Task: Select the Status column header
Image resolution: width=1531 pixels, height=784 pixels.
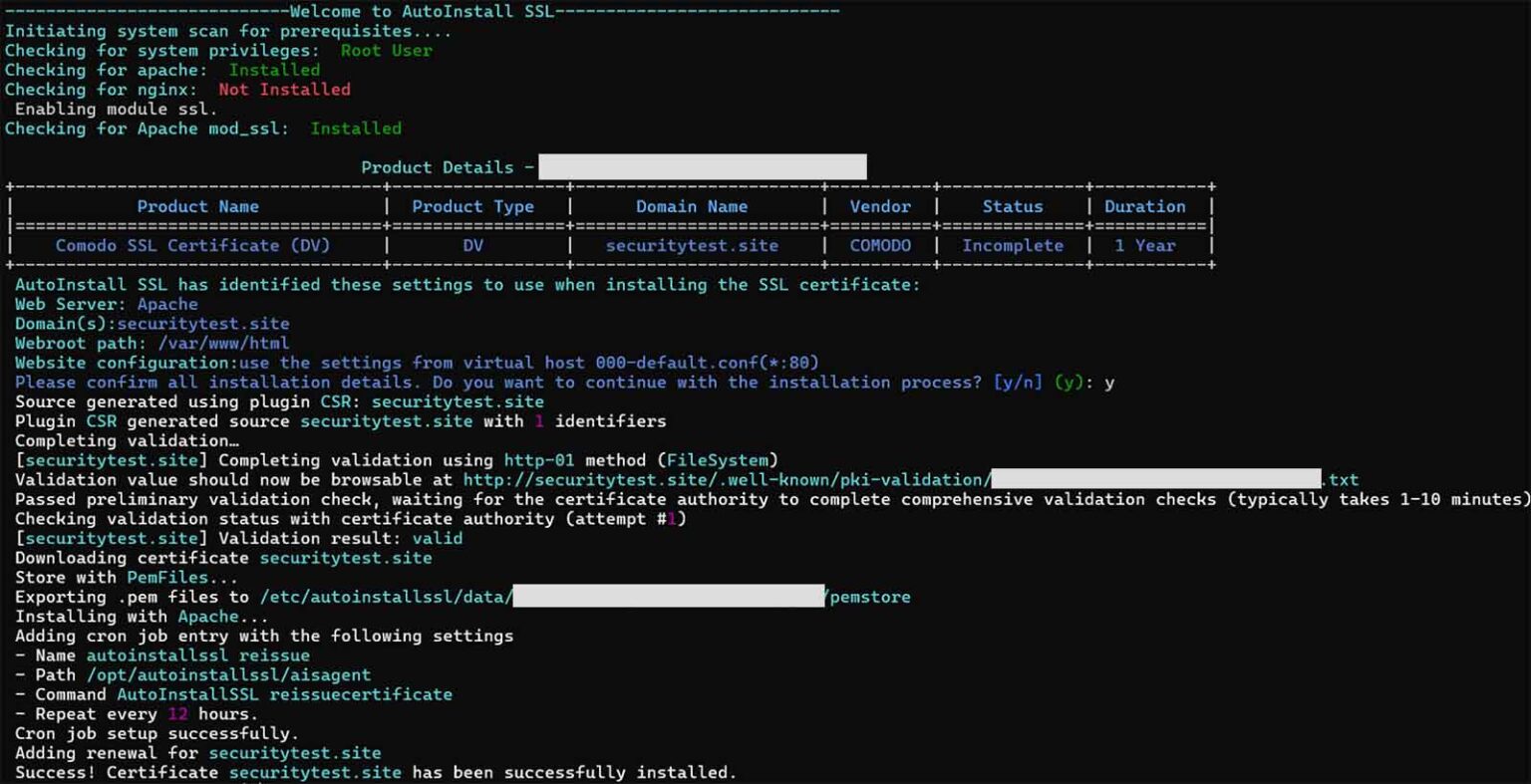Action: (1012, 206)
